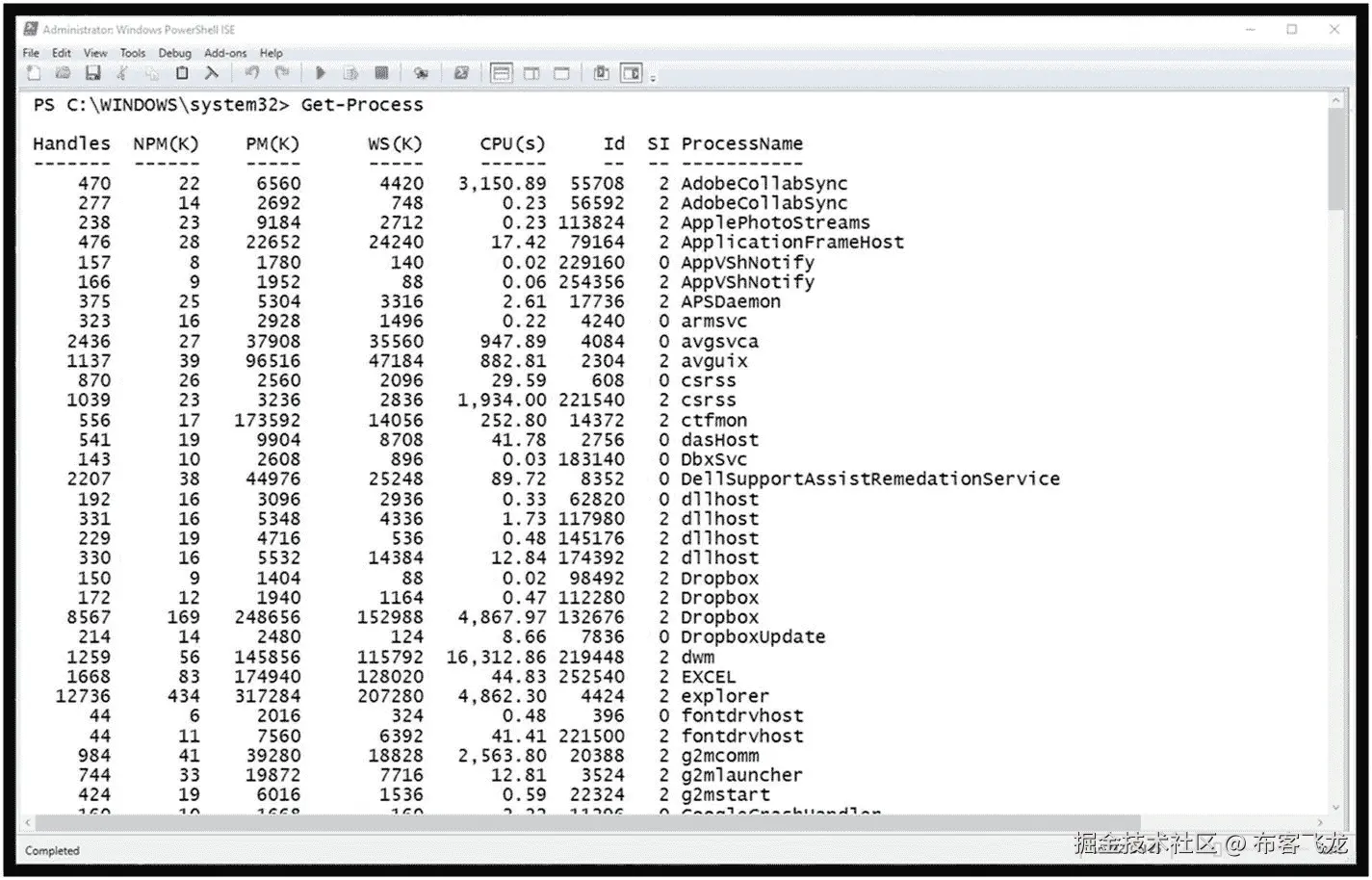Click the g2mstart process name

(725, 795)
